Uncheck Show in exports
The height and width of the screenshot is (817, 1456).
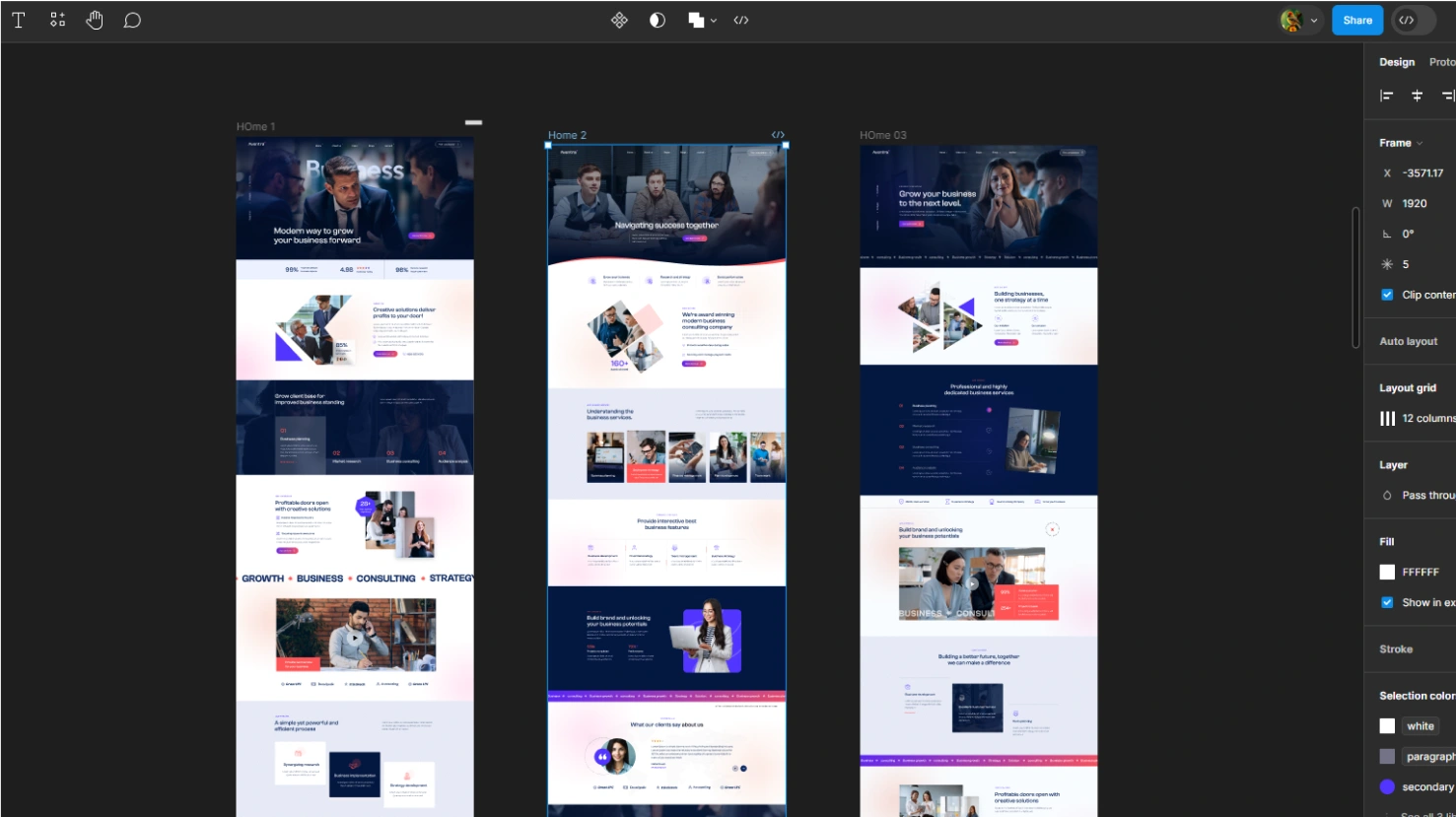(x=1387, y=602)
